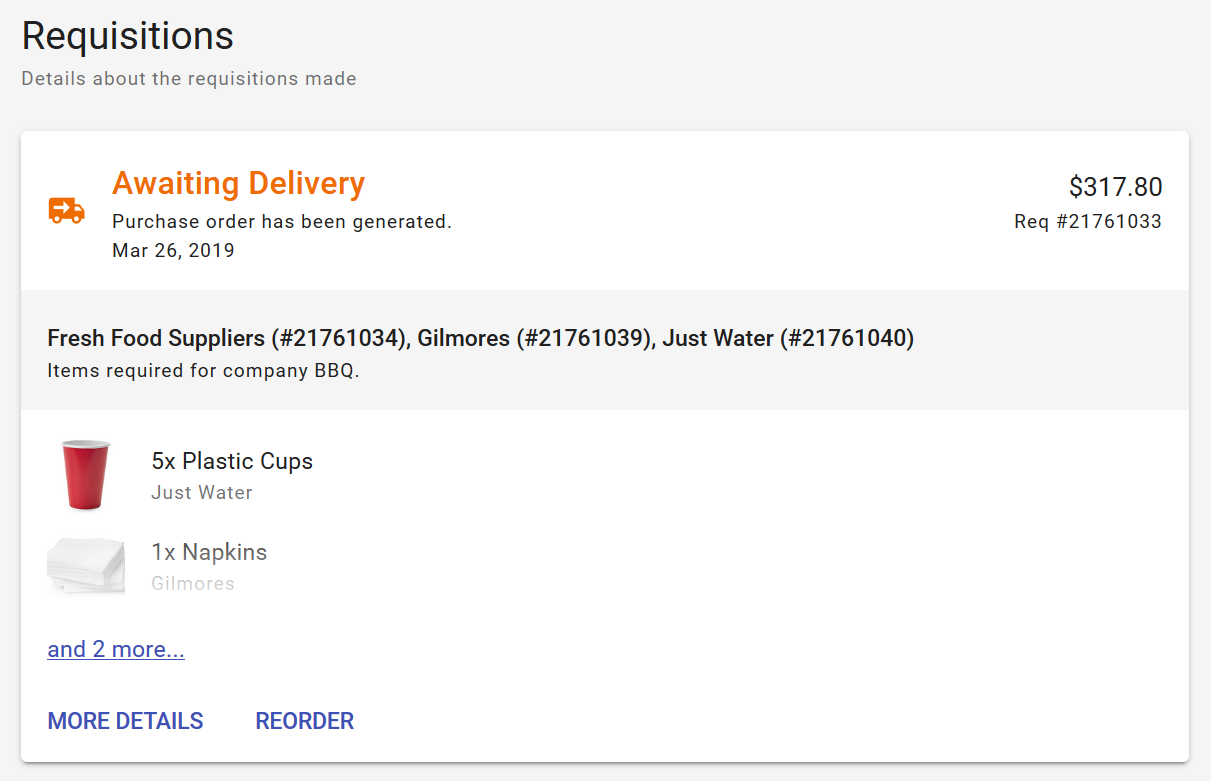Viewport: 1211px width, 781px height.
Task: Click "Details about the requisitions made" subtitle
Action: tap(189, 78)
